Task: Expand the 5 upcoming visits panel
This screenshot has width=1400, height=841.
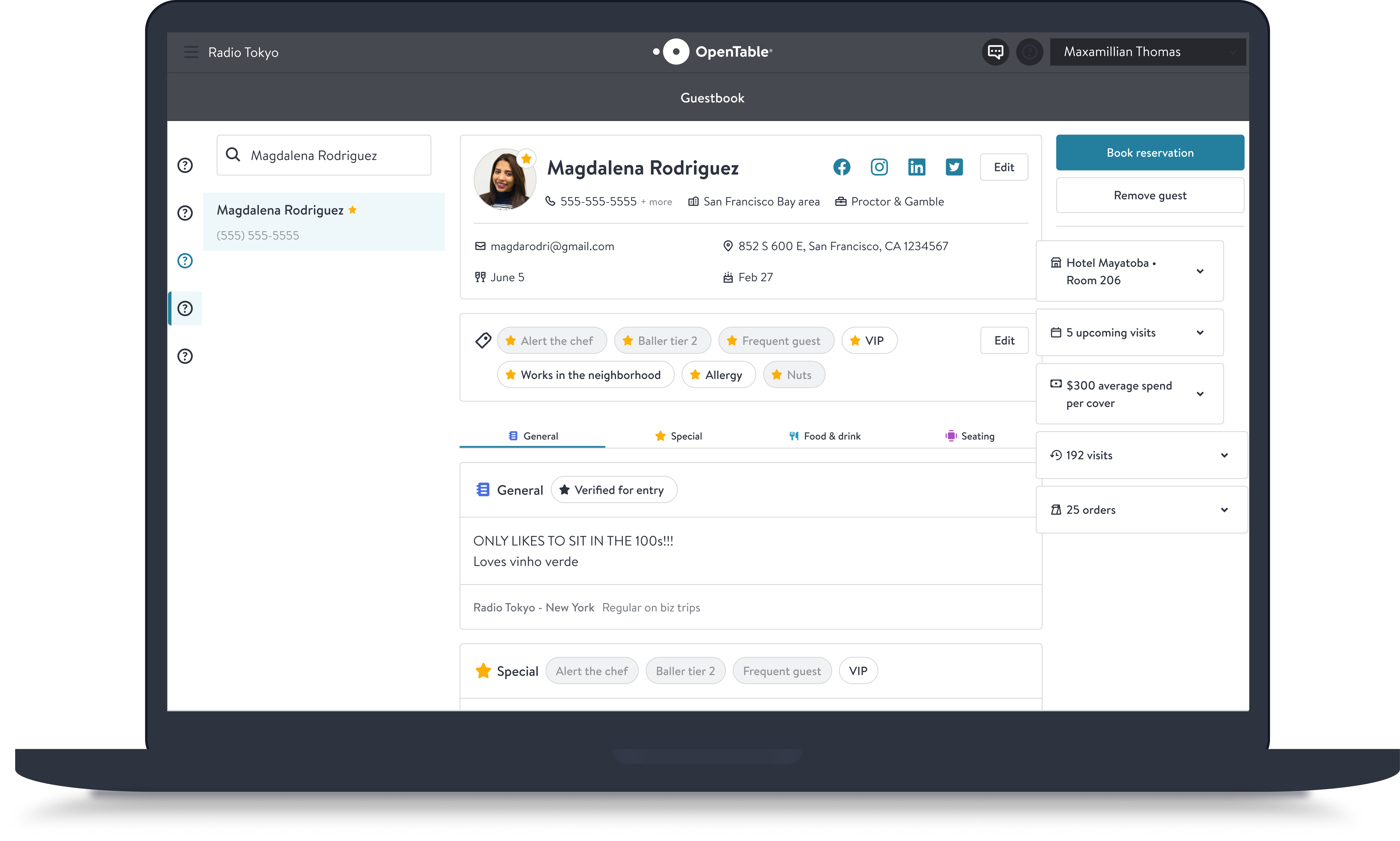Action: click(1130, 333)
